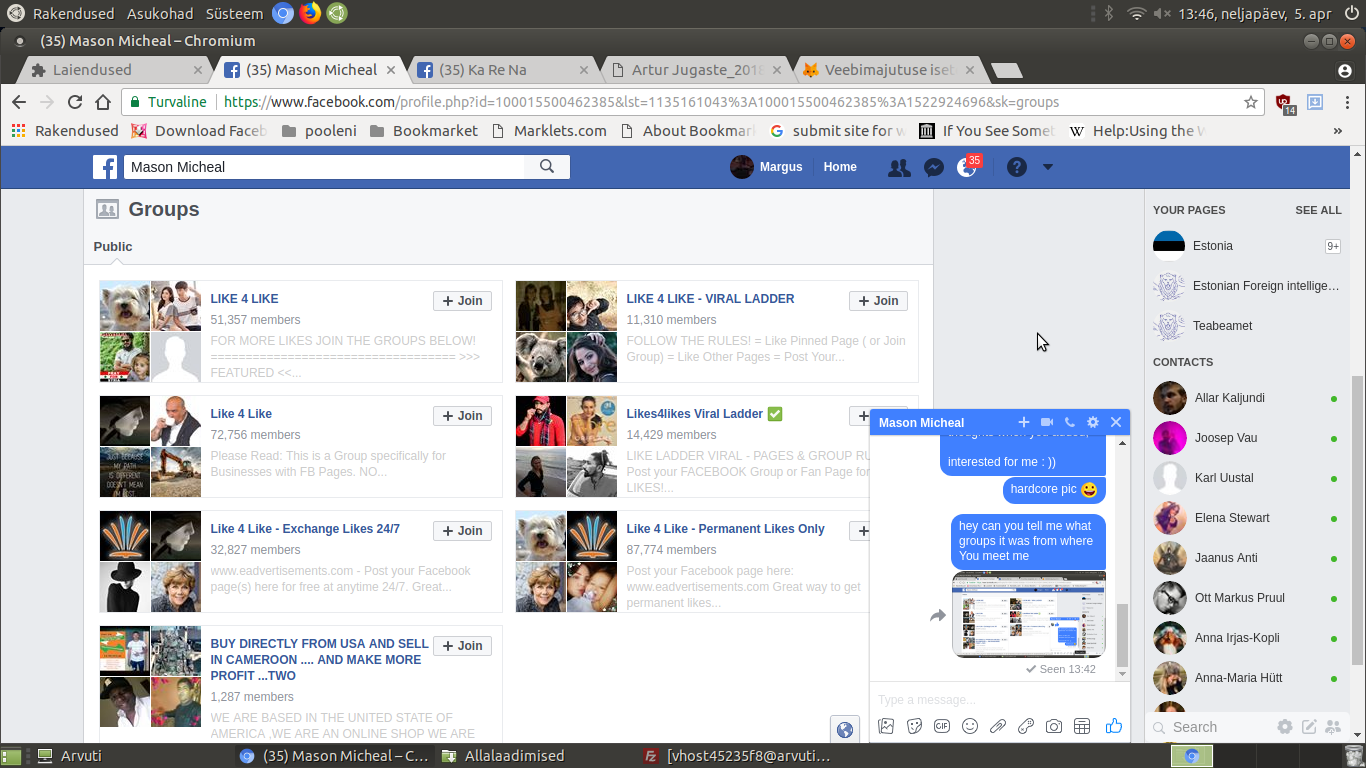Click the muted volume icon in the system panel

[x=1162, y=13]
